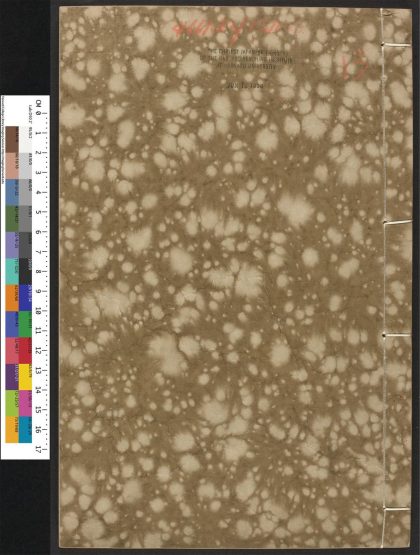Click the topmost white binding stitch
420x555 pixels.
(x=397, y=45)
